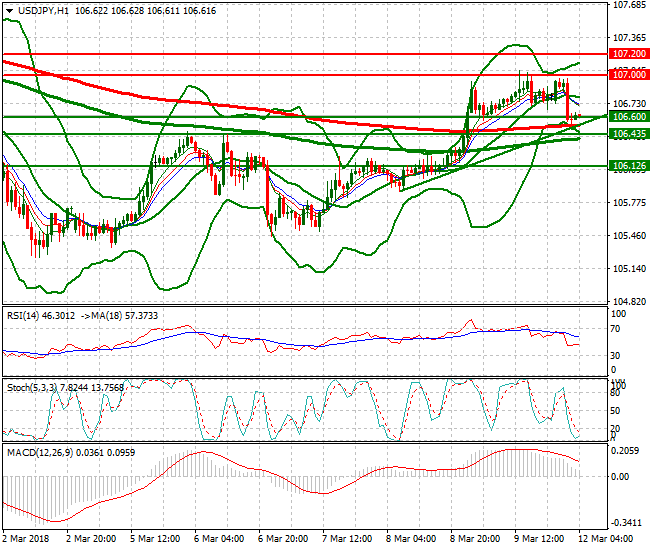The width and height of the screenshot is (650, 550).
Task: Click the RSI(14) indicator label
Action: coord(27,315)
